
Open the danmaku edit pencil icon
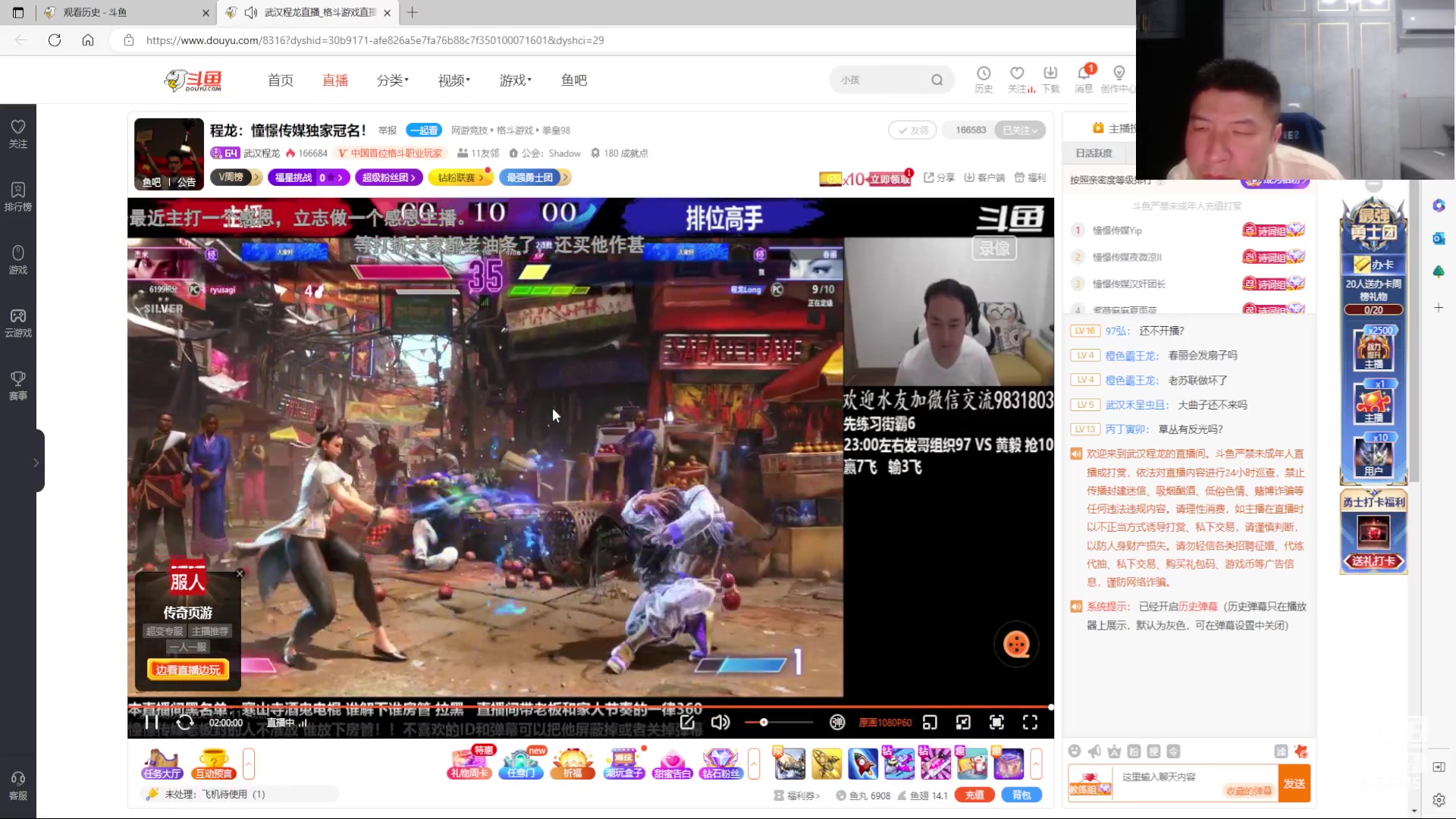tap(687, 722)
